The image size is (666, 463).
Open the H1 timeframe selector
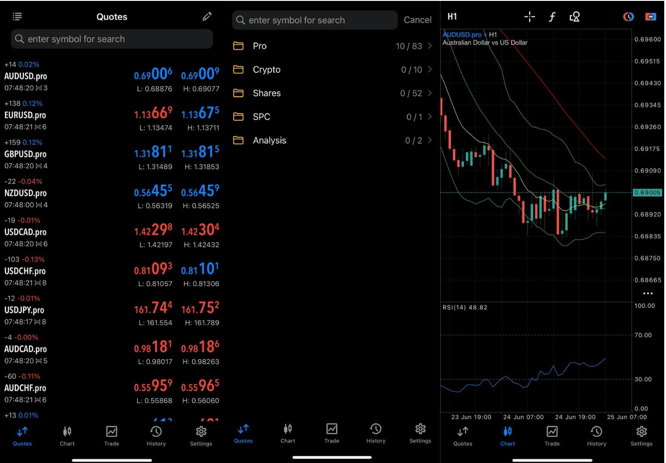click(452, 17)
